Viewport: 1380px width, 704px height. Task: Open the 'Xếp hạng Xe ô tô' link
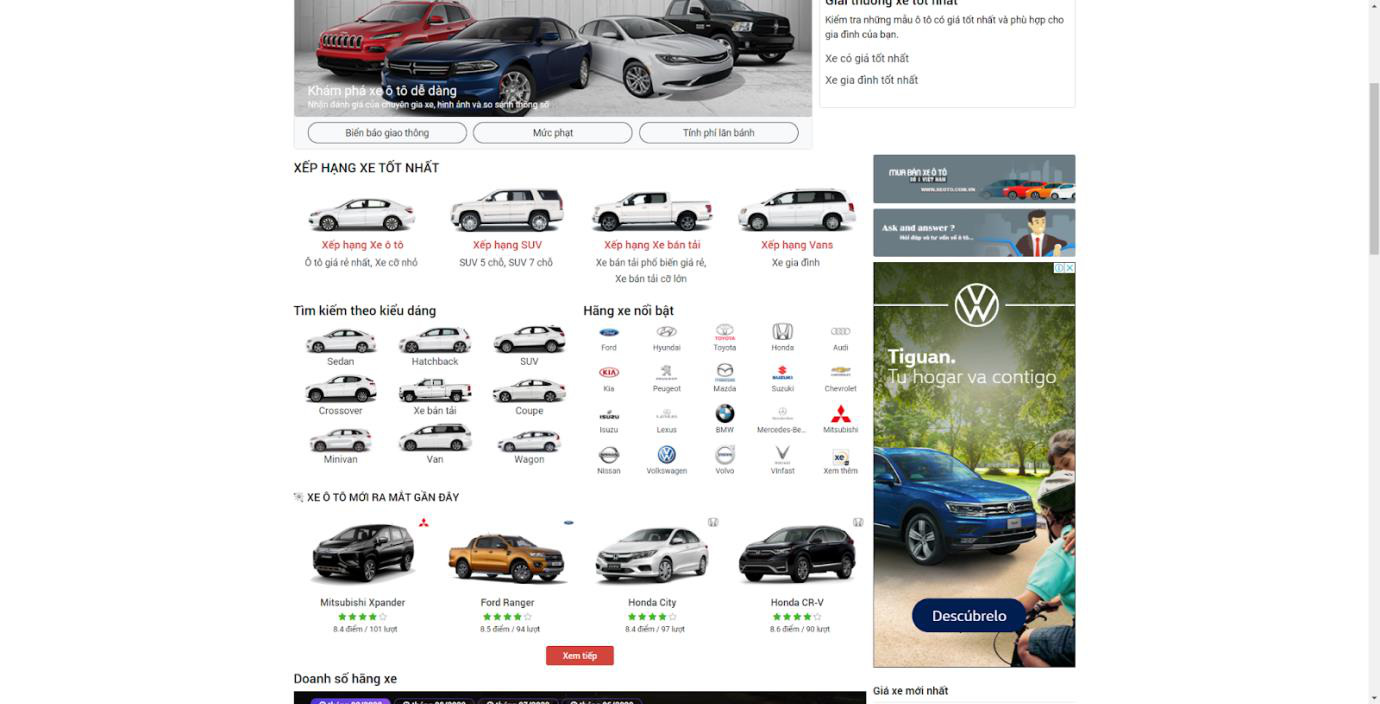coord(362,245)
